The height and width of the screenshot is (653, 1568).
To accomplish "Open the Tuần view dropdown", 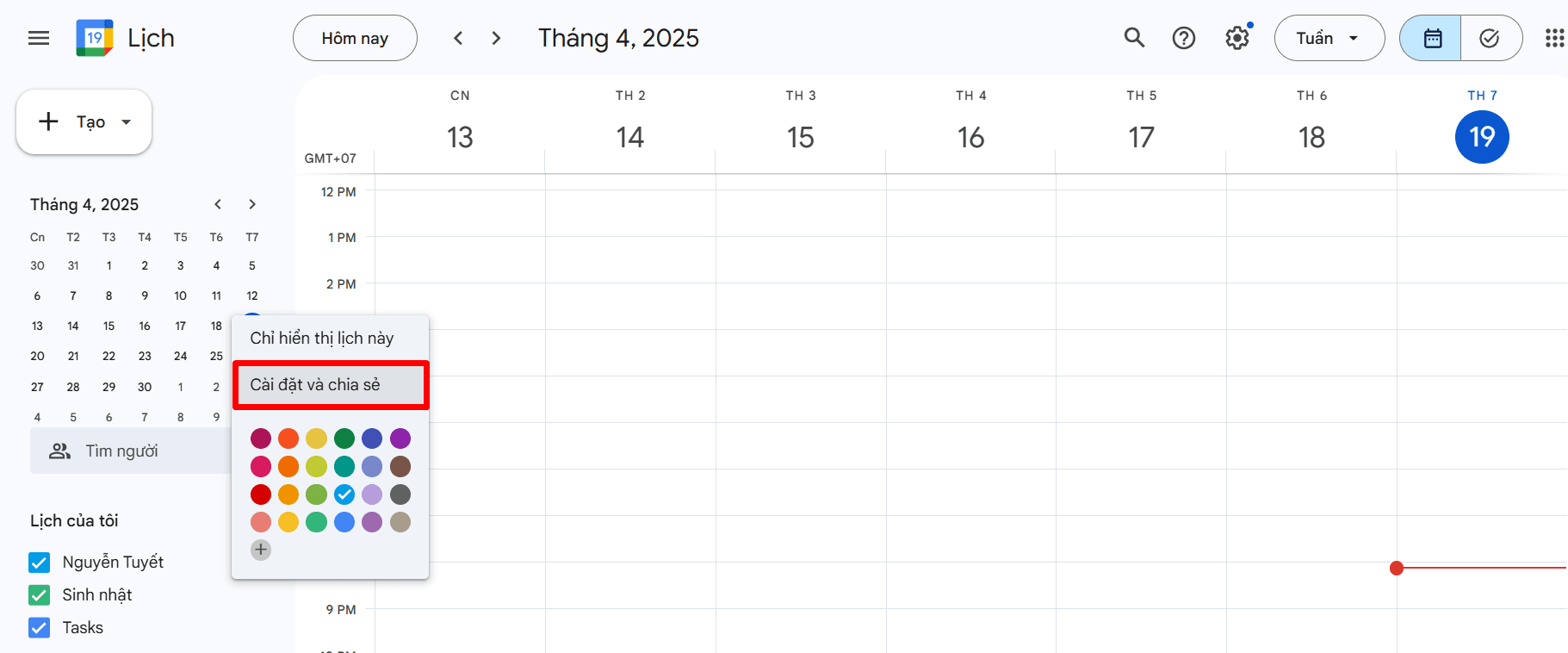I will tap(1329, 38).
